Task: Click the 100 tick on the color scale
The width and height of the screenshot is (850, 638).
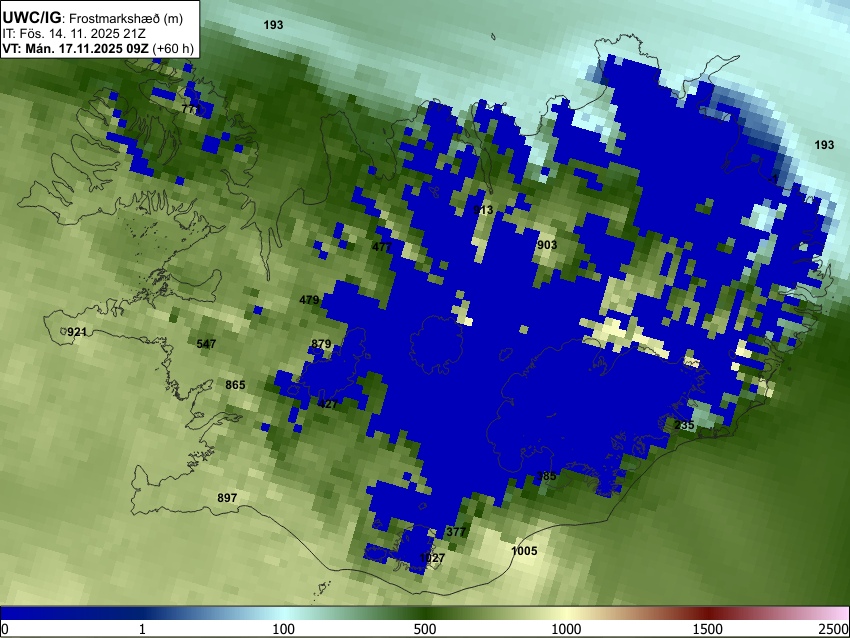Action: coord(284,629)
